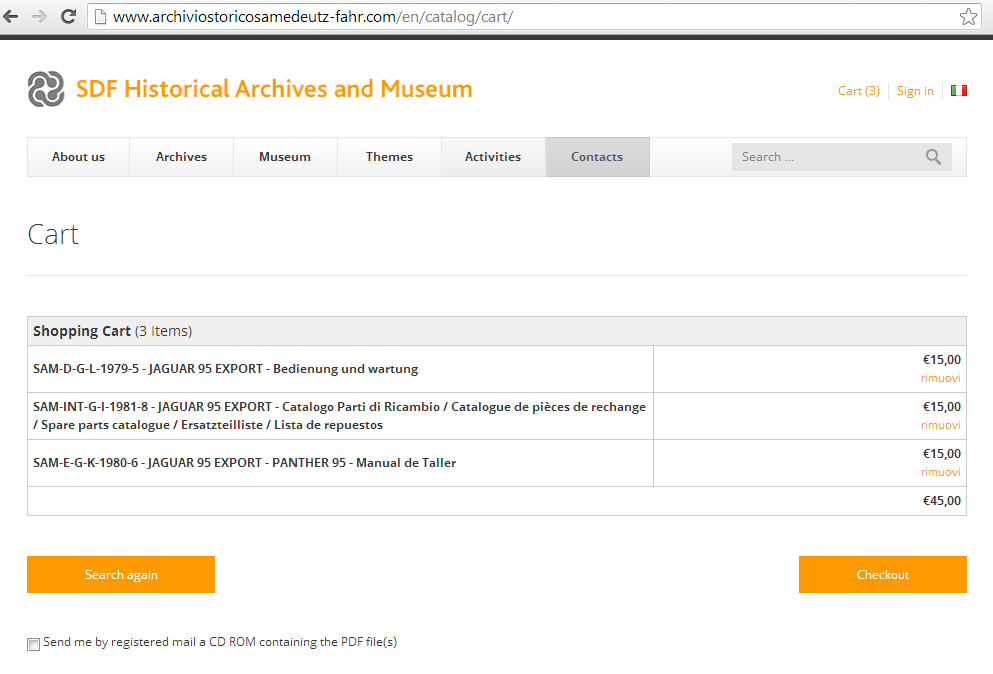Reload the page with refresh icon
Screen dimensions: 993x674
[69, 17]
